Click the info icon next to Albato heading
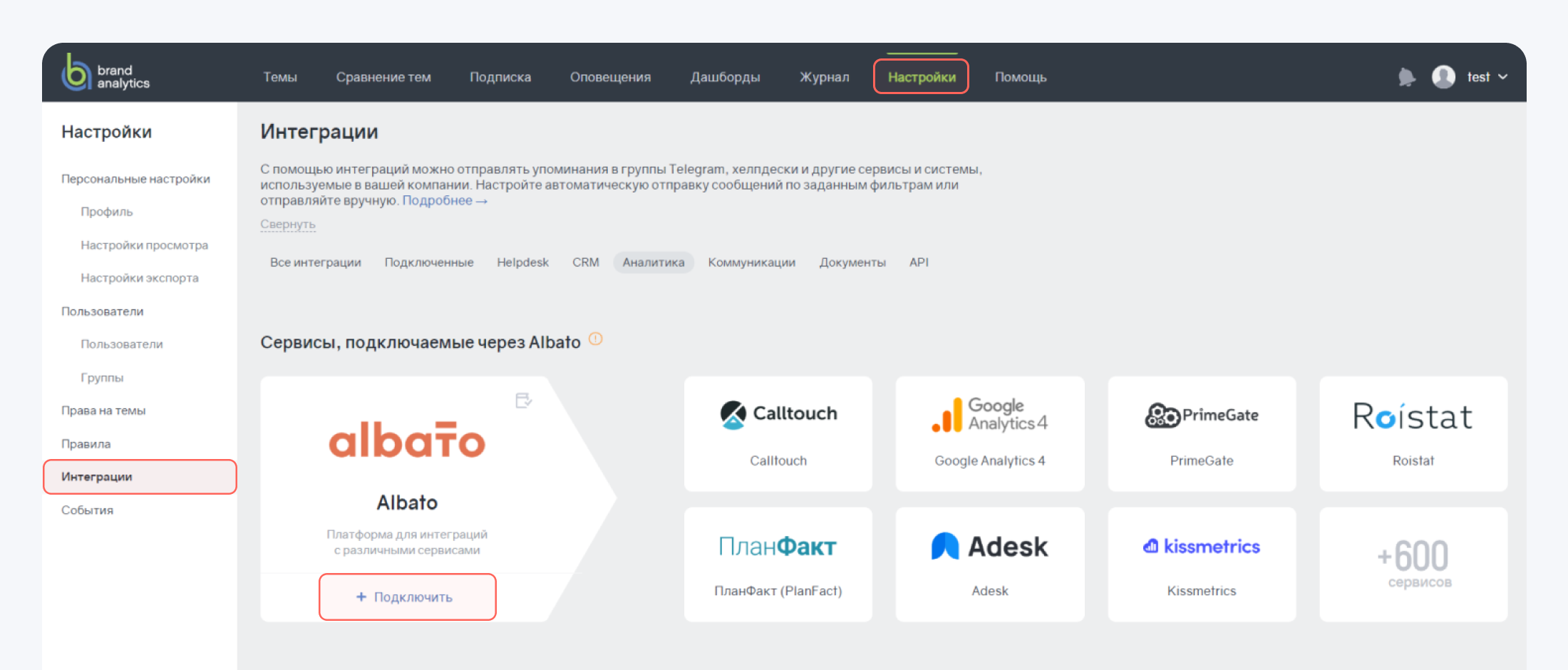 tap(596, 339)
